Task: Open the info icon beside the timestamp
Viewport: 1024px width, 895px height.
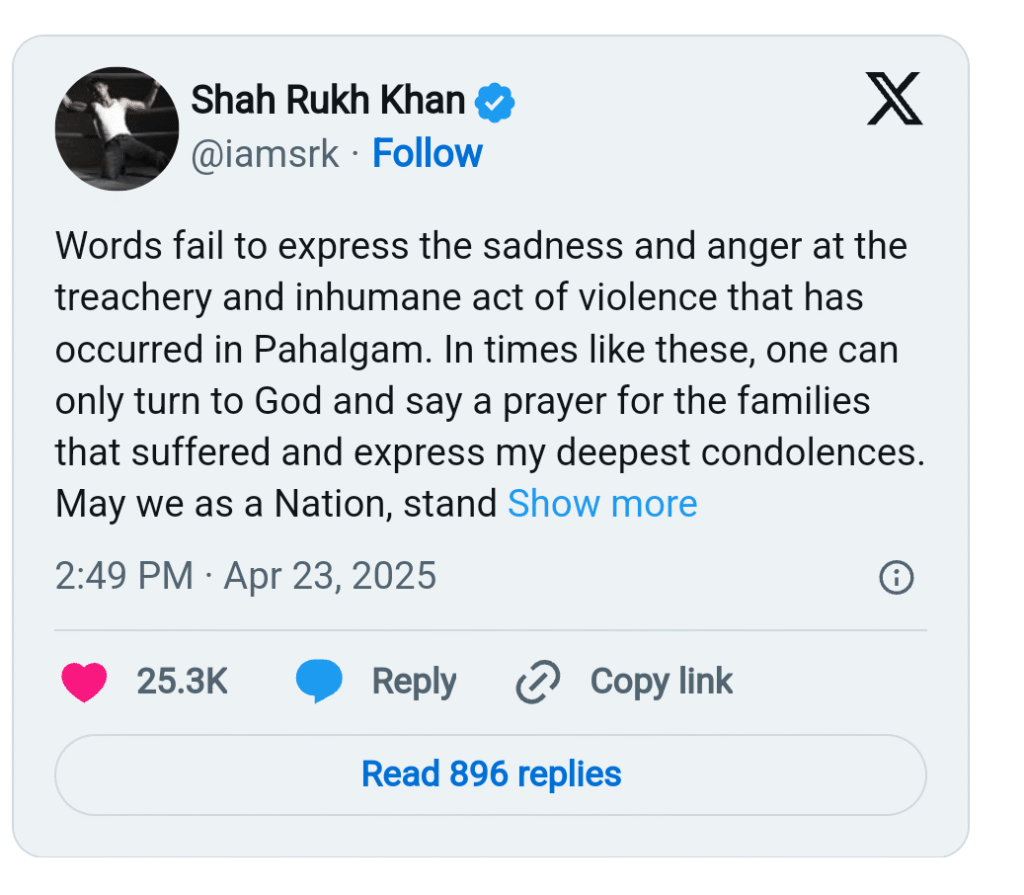Action: tap(895, 577)
